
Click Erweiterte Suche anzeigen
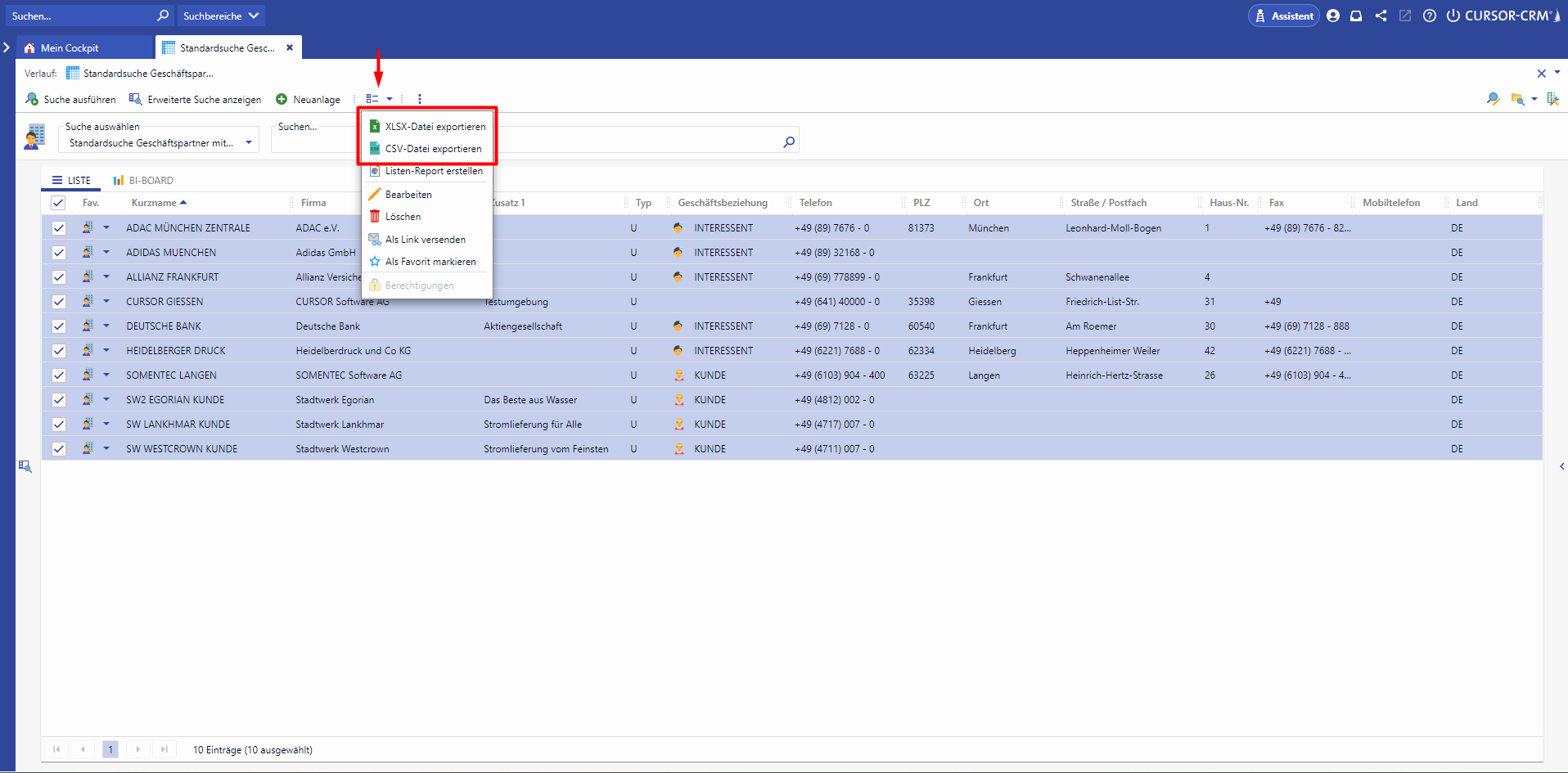196,99
